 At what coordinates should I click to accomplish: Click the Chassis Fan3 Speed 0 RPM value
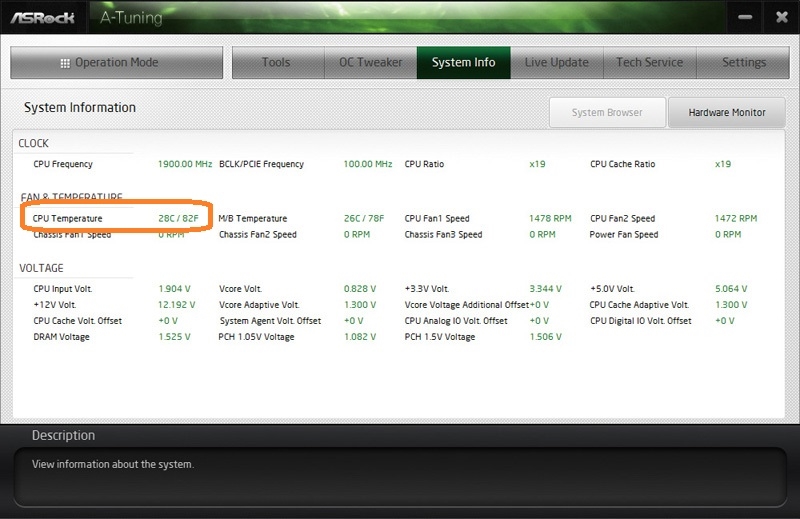[542, 234]
